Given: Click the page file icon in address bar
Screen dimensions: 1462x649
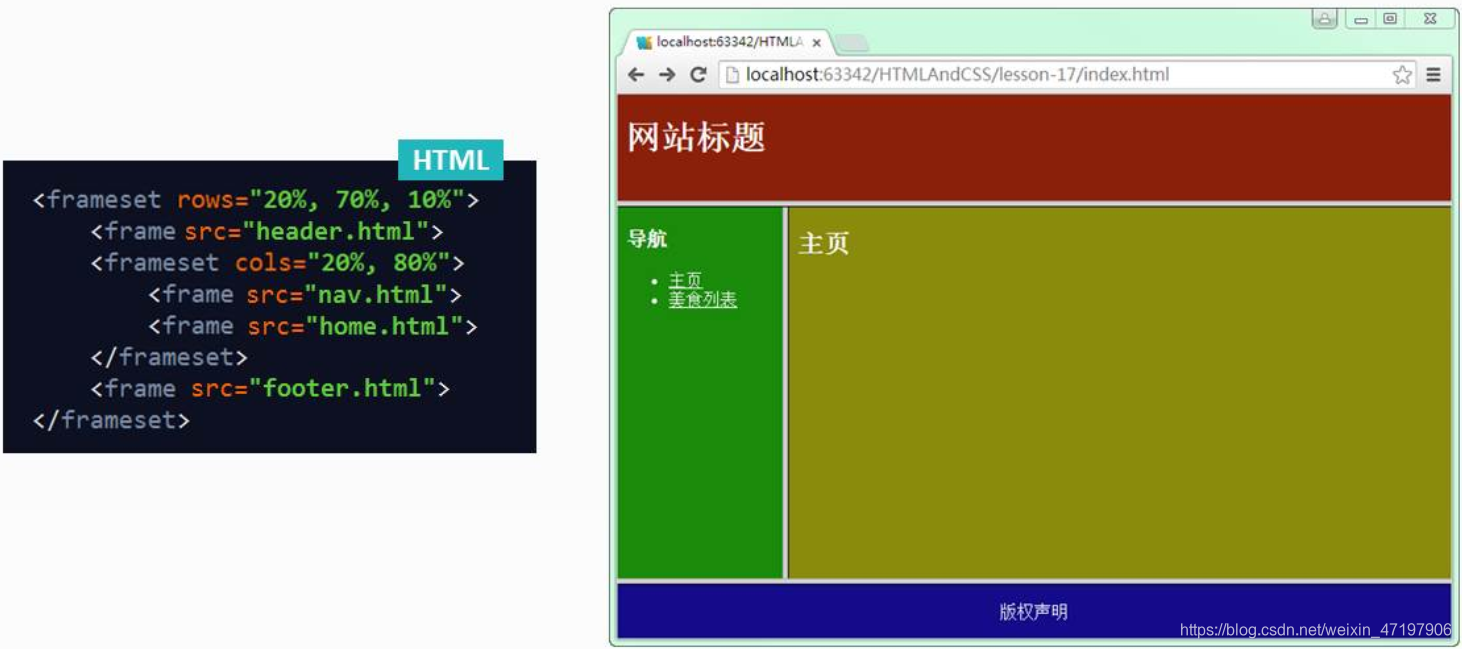Looking at the screenshot, I should pyautogui.click(x=732, y=75).
